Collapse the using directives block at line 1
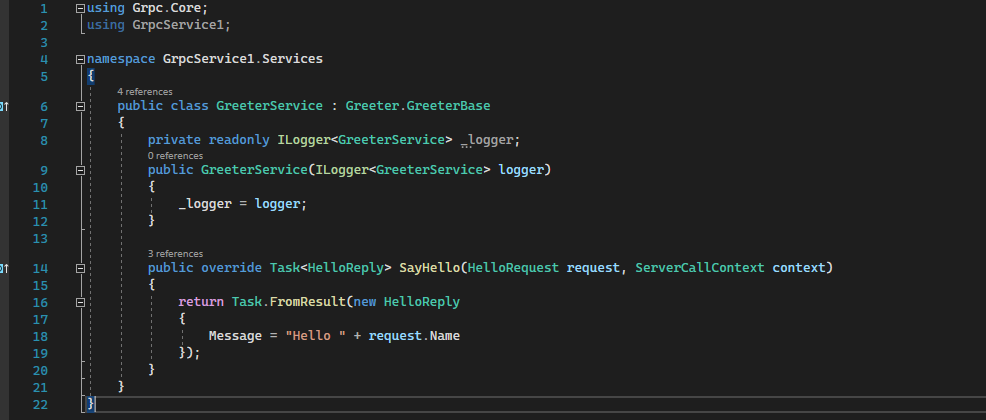Viewport: 986px width, 420px height. click(x=80, y=9)
